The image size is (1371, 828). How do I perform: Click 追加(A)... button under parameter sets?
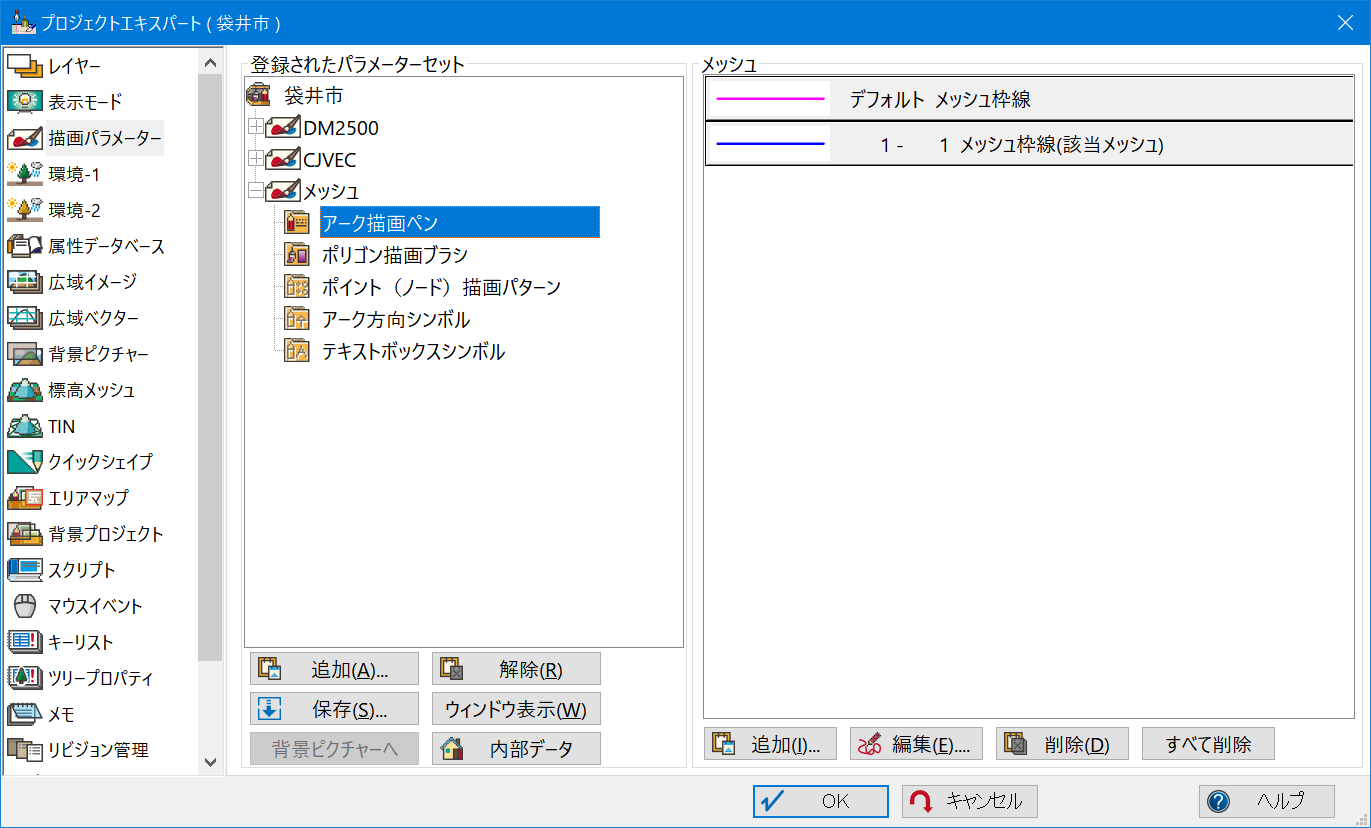point(334,669)
